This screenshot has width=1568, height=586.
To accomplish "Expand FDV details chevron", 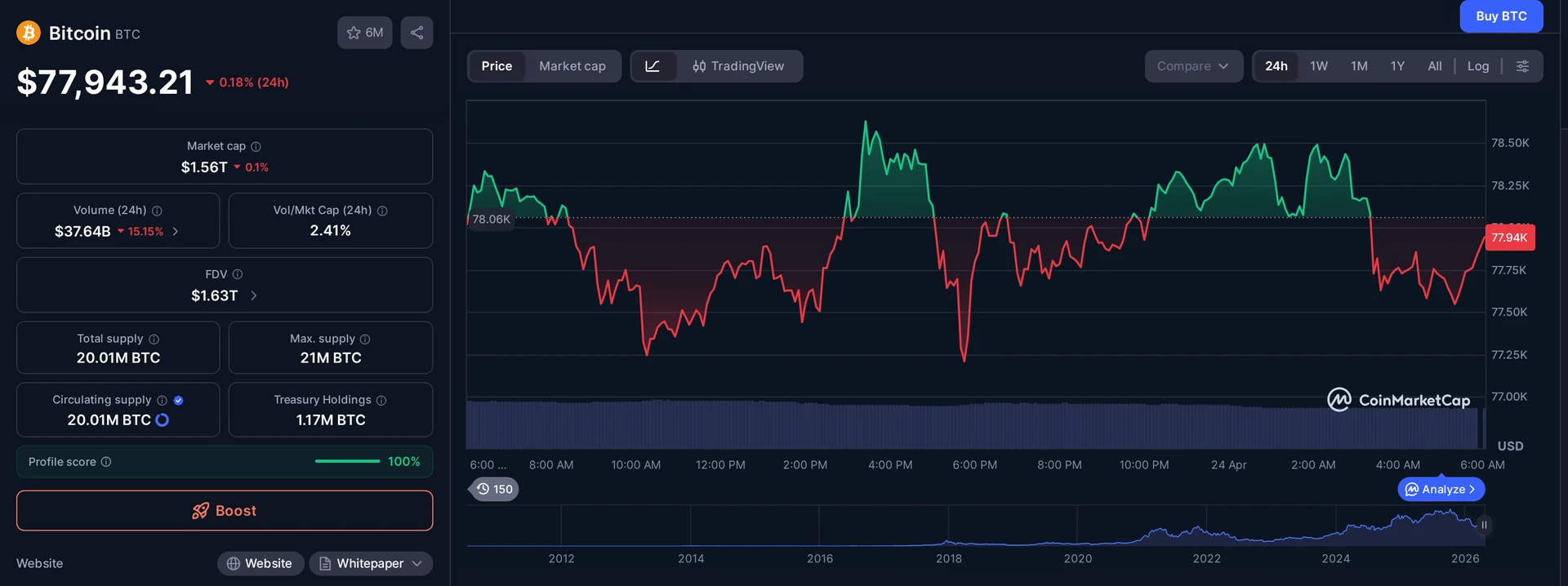I will click(x=254, y=295).
